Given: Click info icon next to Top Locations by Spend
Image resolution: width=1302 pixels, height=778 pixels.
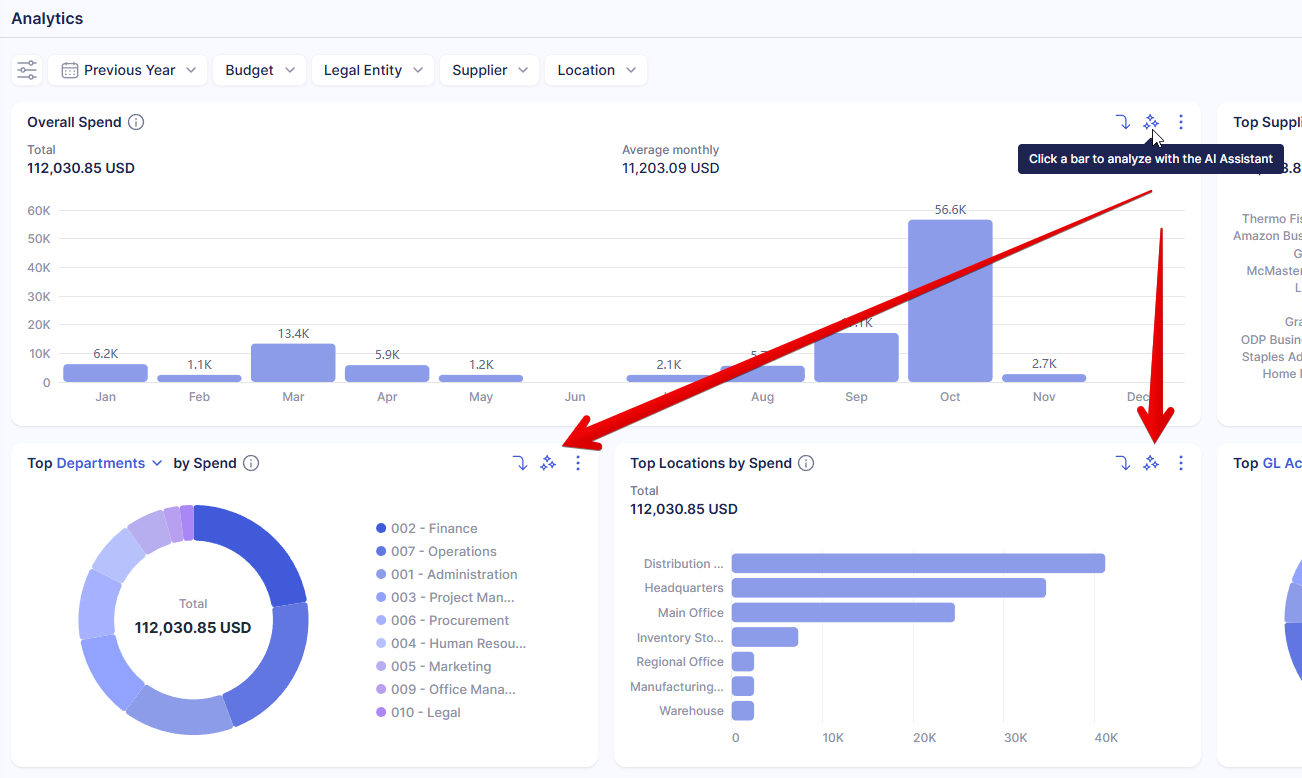Looking at the screenshot, I should coord(806,463).
